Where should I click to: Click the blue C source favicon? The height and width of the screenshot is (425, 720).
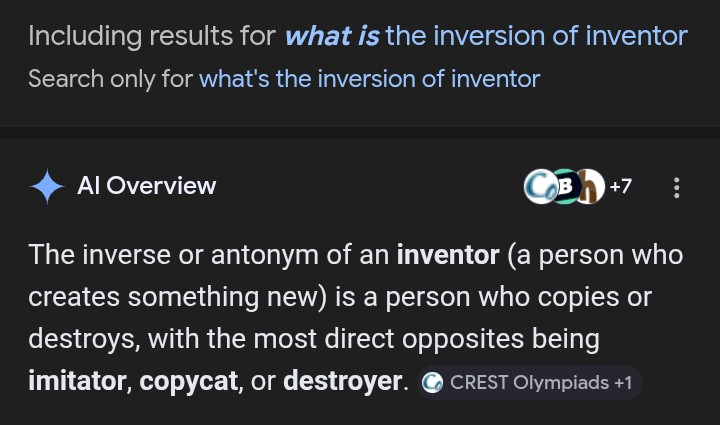click(540, 187)
